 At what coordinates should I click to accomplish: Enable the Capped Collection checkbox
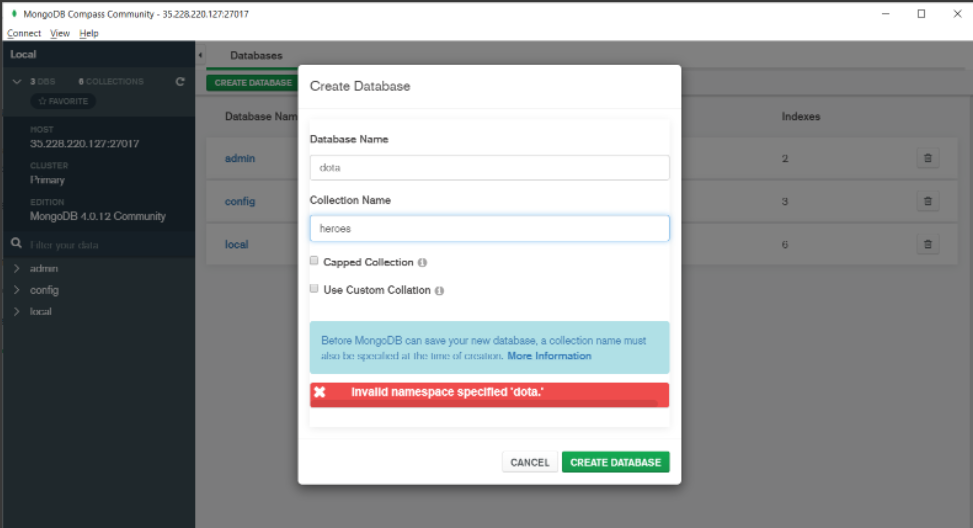pyautogui.click(x=314, y=261)
